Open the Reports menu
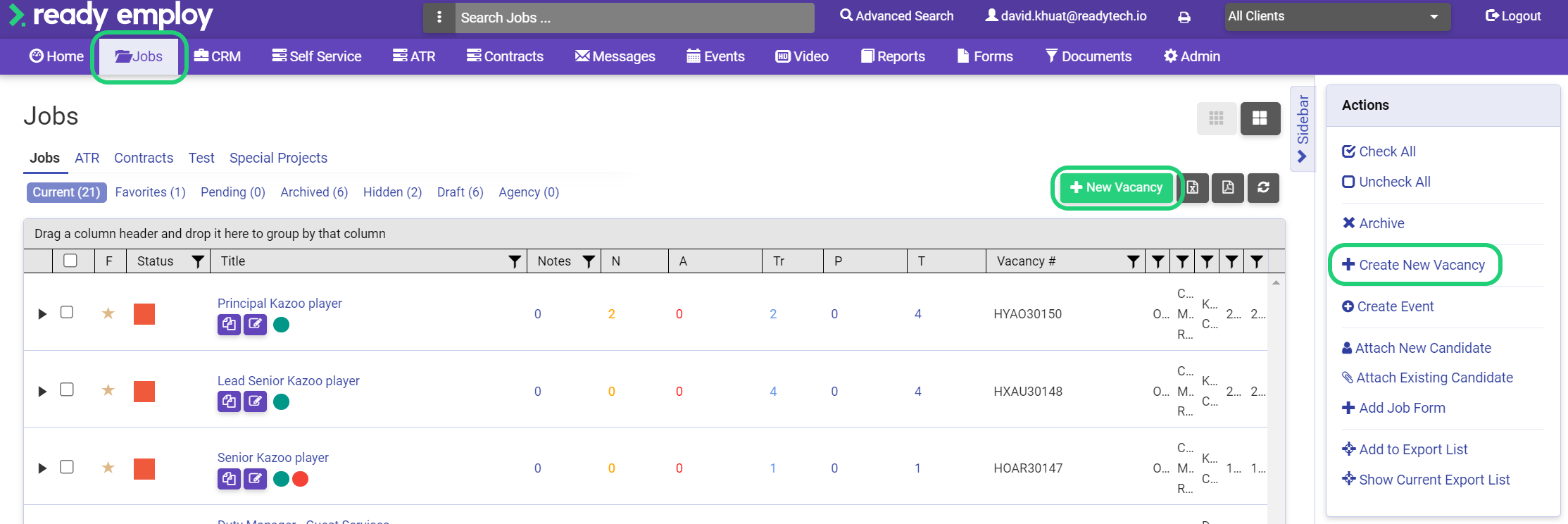 click(893, 56)
